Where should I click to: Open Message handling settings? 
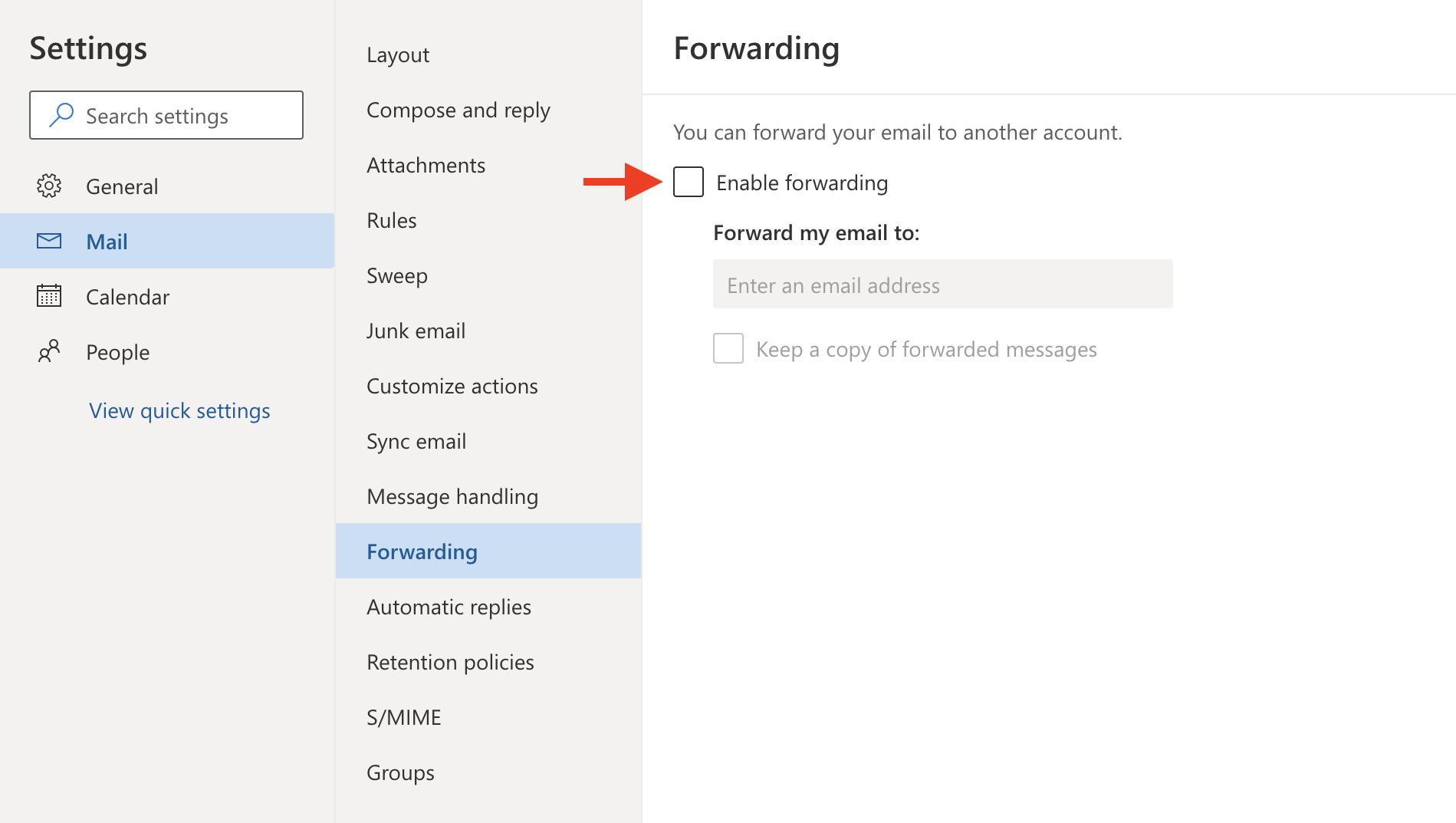point(488,496)
